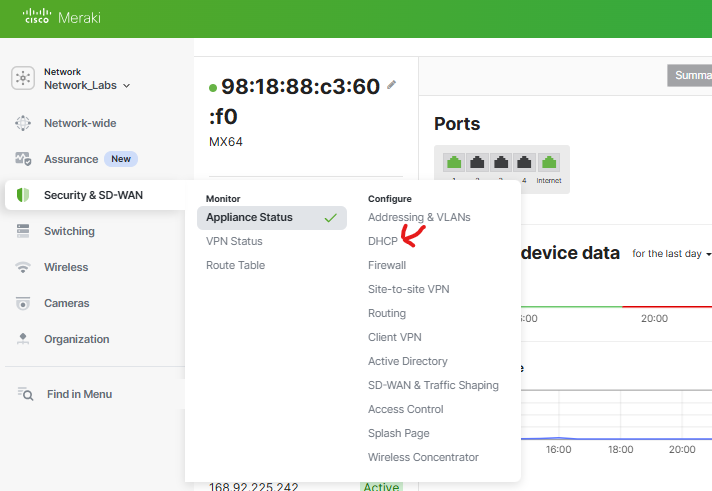Open VPN Status page
Viewport: 712px width, 491px height.
[x=234, y=241]
